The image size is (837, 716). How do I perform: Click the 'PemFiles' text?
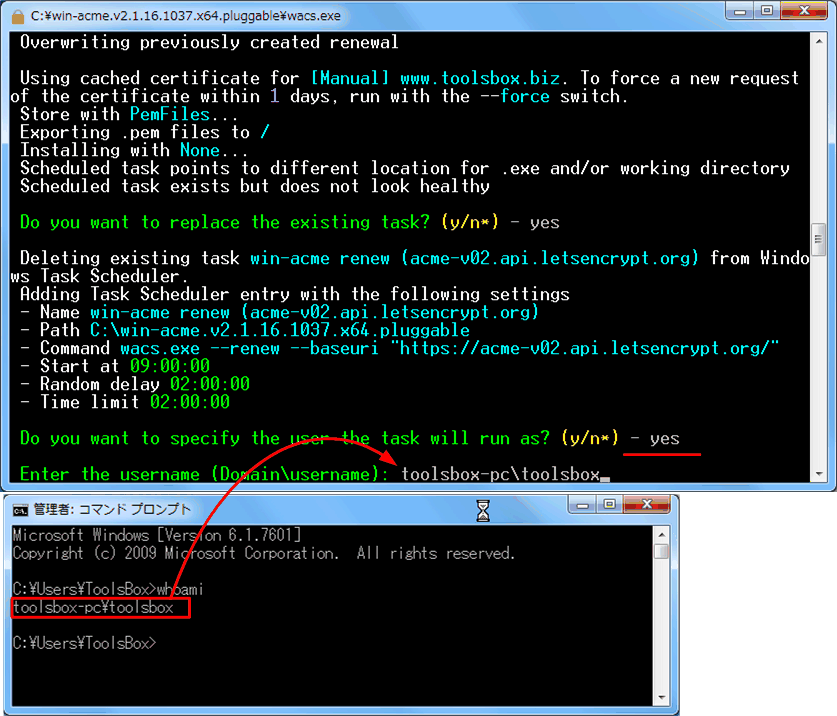(170, 114)
